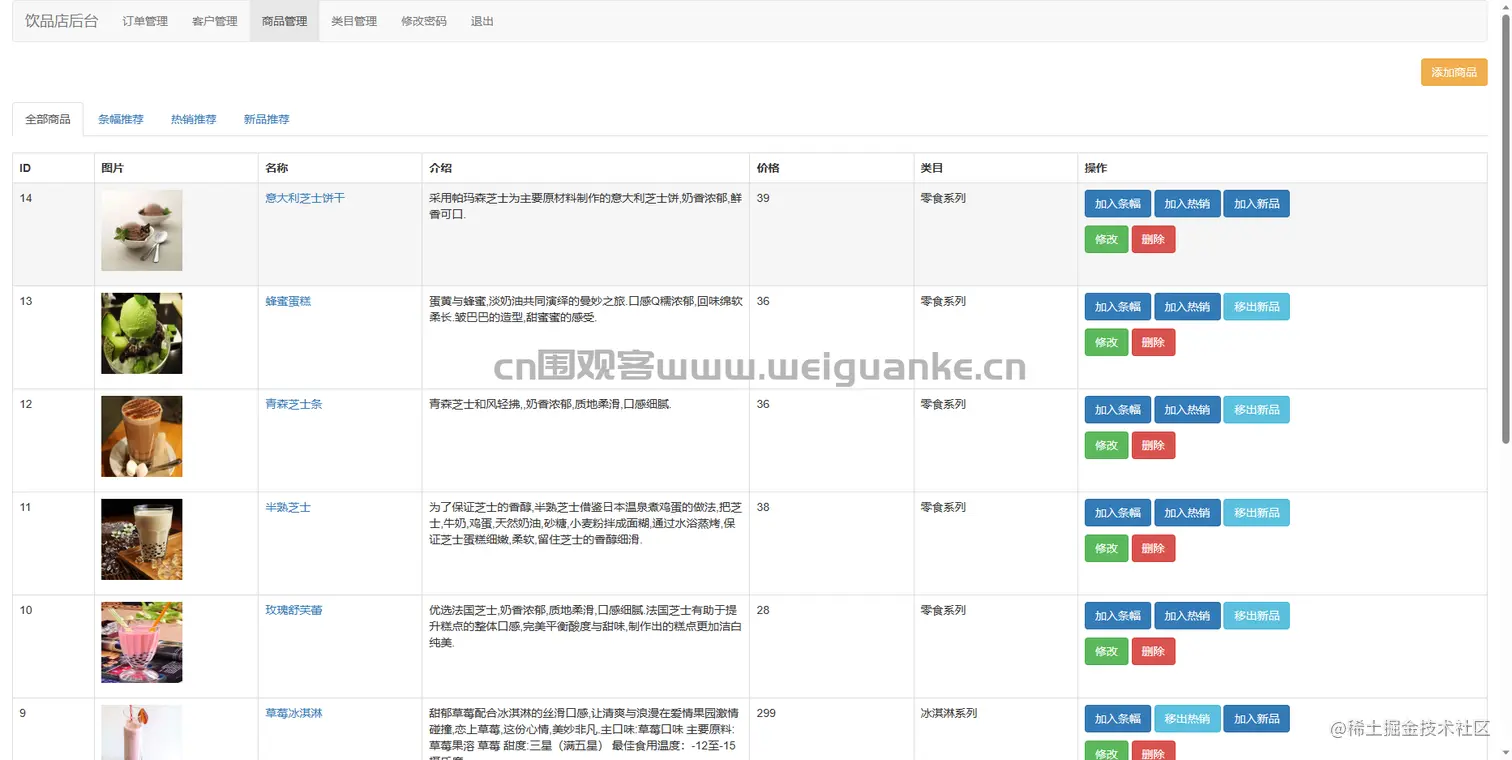
Task: Click 移出新品 for 半熟芝士
Action: 1256,513
